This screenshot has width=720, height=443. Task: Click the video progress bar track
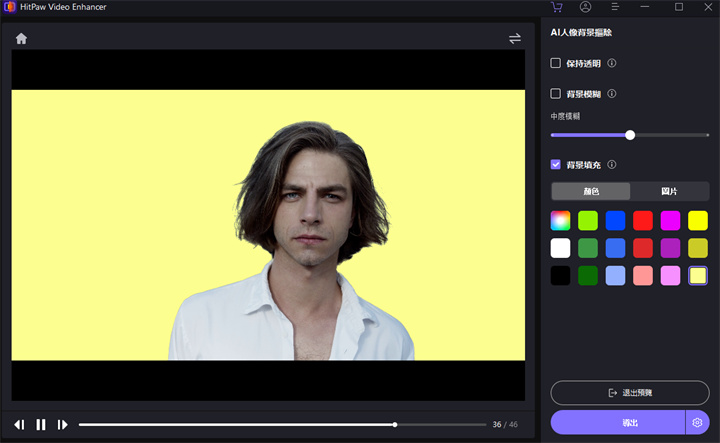click(280, 425)
